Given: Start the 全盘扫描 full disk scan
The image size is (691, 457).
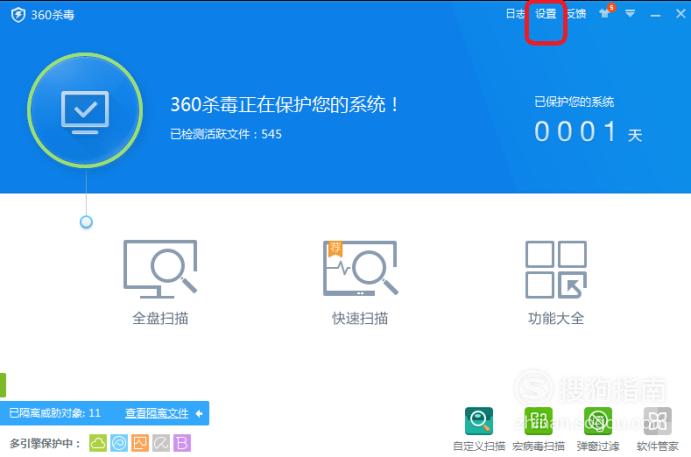Looking at the screenshot, I should coord(160,282).
